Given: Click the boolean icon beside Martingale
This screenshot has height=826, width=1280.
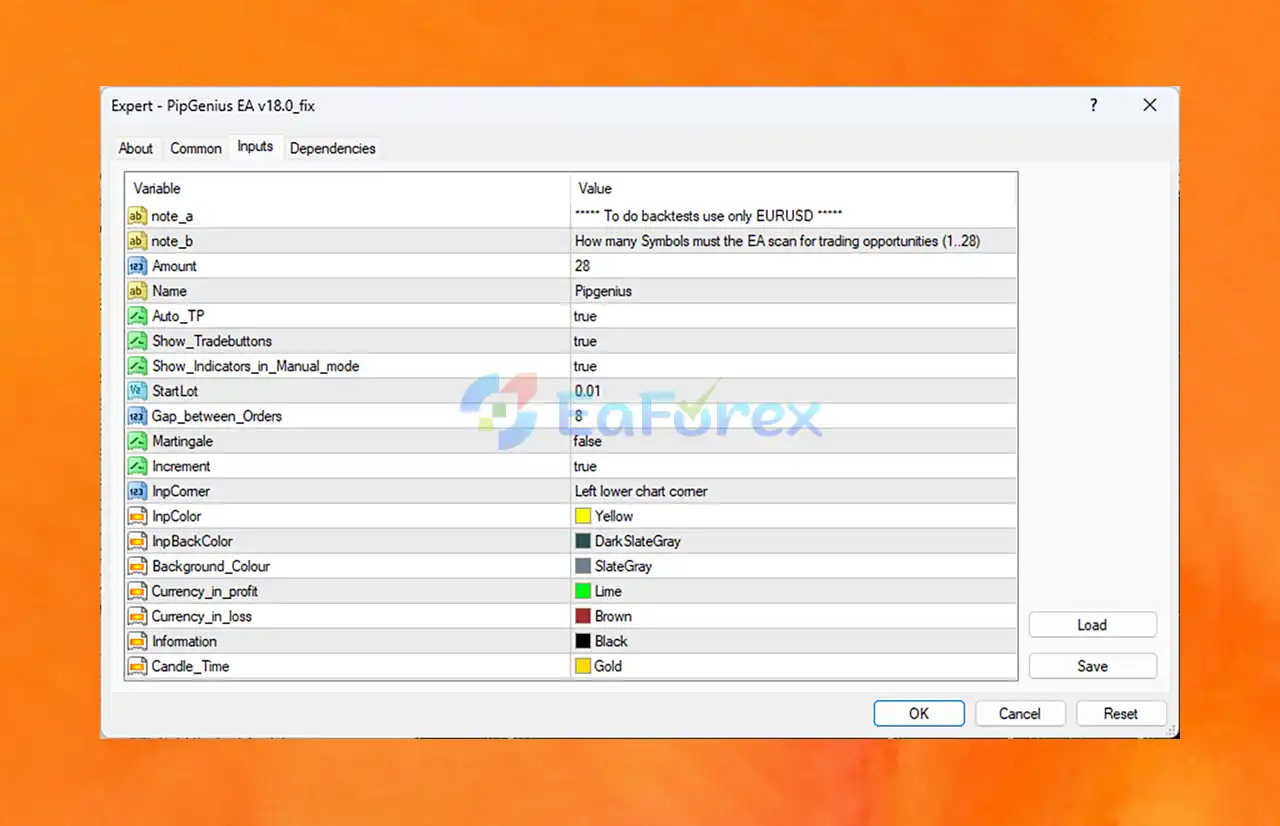Looking at the screenshot, I should pos(137,441).
